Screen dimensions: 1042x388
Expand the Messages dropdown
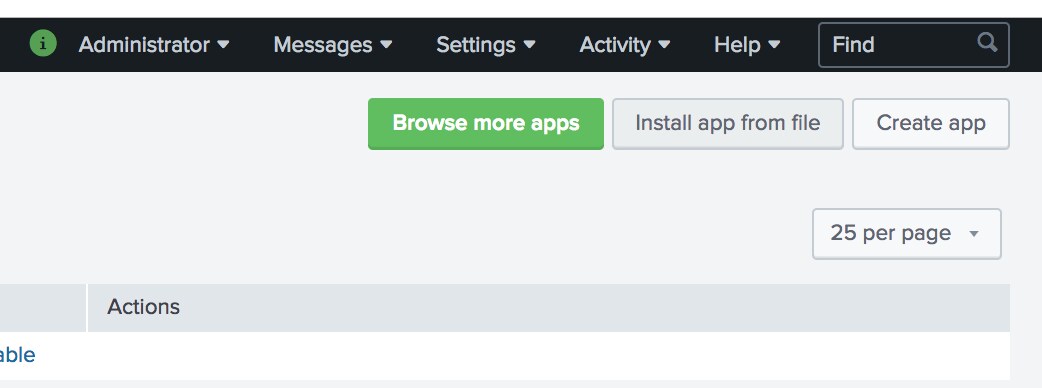(333, 45)
